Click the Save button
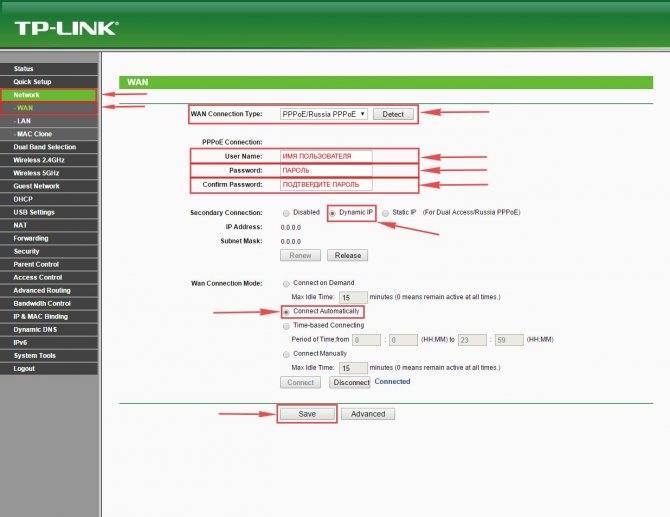The width and height of the screenshot is (670, 517). [307, 414]
